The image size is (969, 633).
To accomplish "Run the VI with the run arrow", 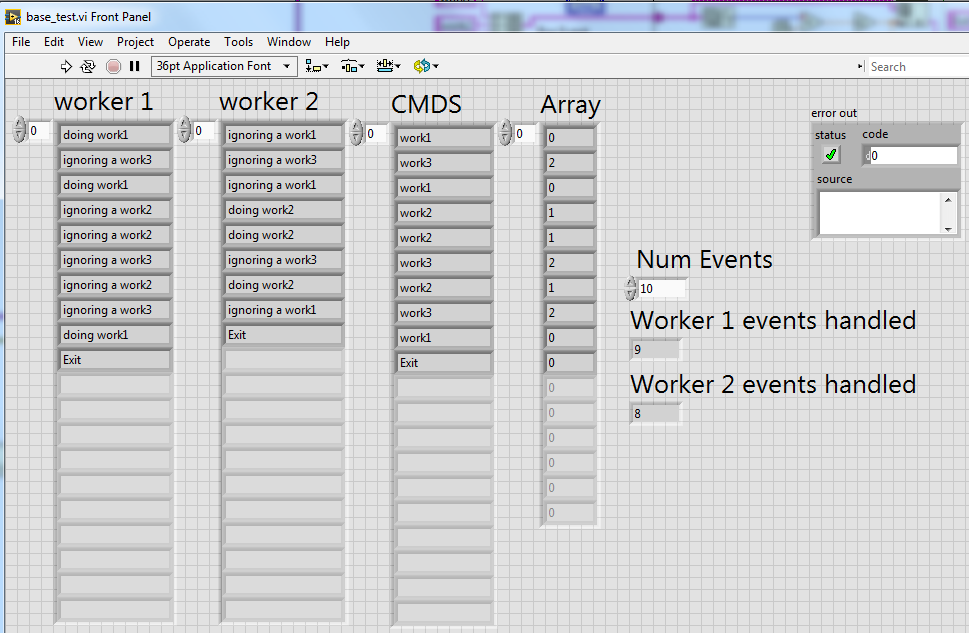I will 67,66.
